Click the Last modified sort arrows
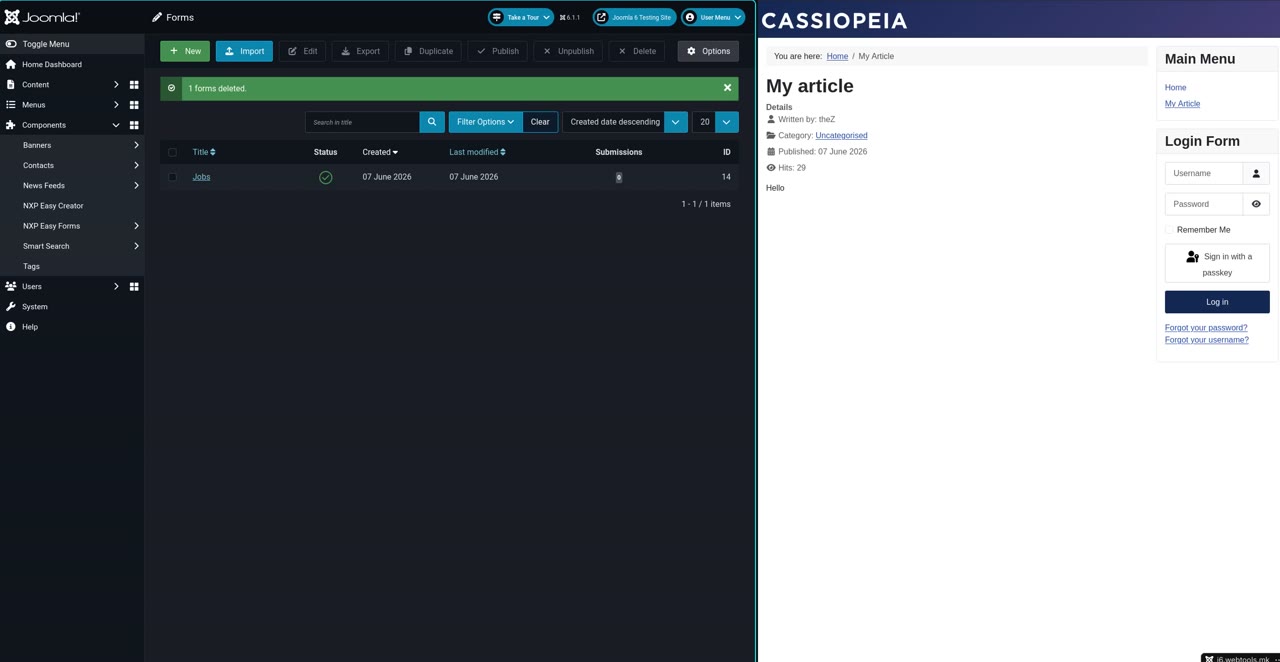The height and width of the screenshot is (662, 1280). coord(503,152)
